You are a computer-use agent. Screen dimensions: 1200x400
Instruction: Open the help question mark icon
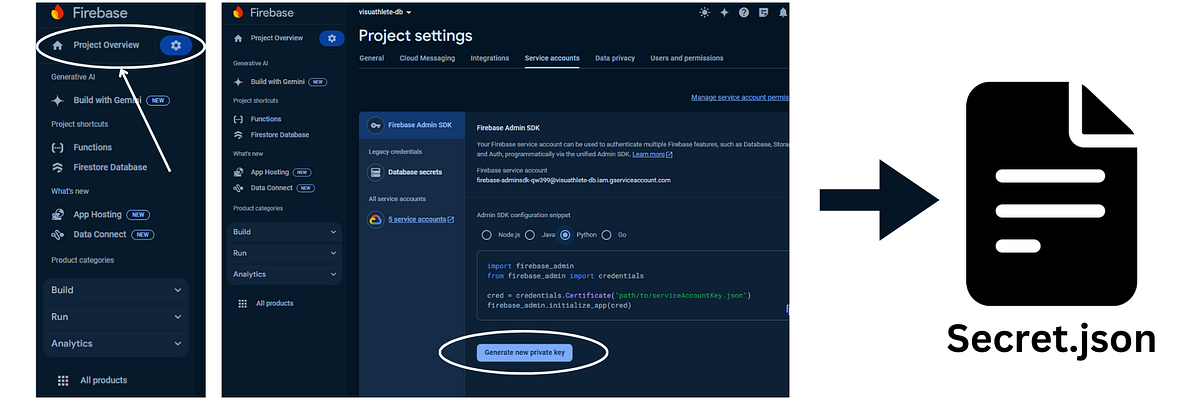744,12
